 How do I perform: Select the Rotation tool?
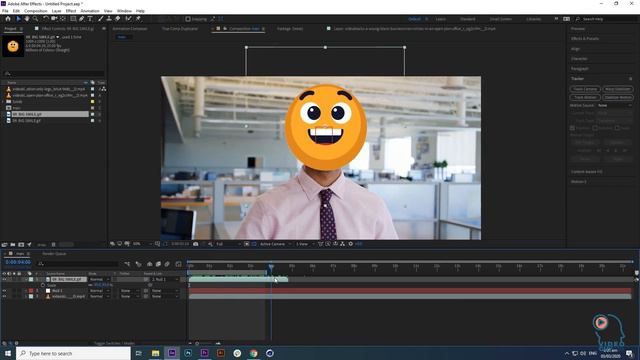pyautogui.click(x=46, y=19)
